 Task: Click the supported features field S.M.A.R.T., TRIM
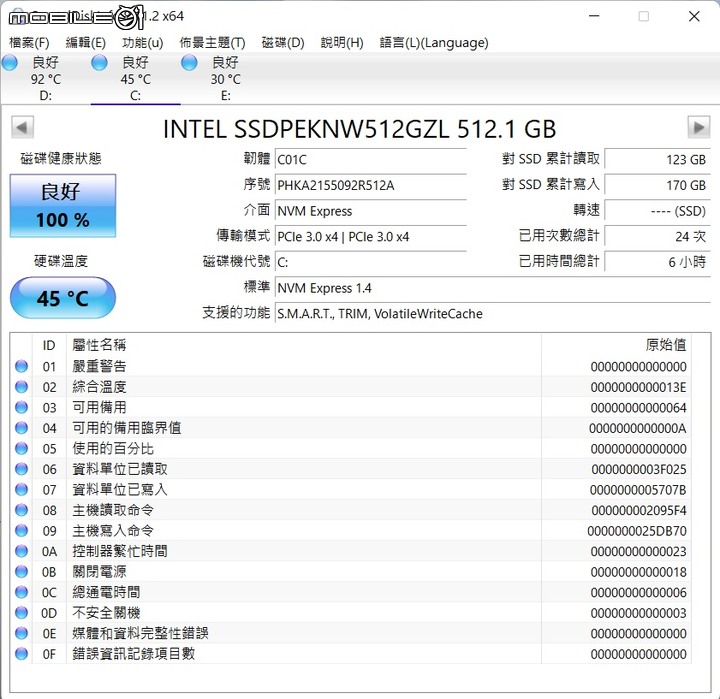(493, 314)
